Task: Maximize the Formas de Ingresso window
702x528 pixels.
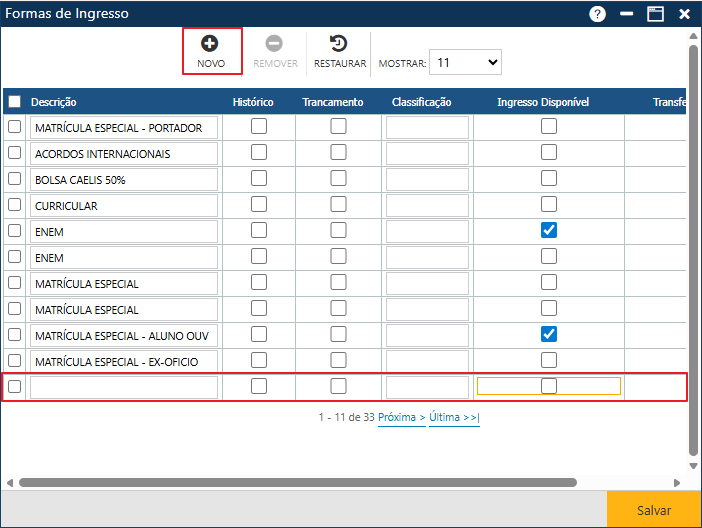Action: pos(655,14)
